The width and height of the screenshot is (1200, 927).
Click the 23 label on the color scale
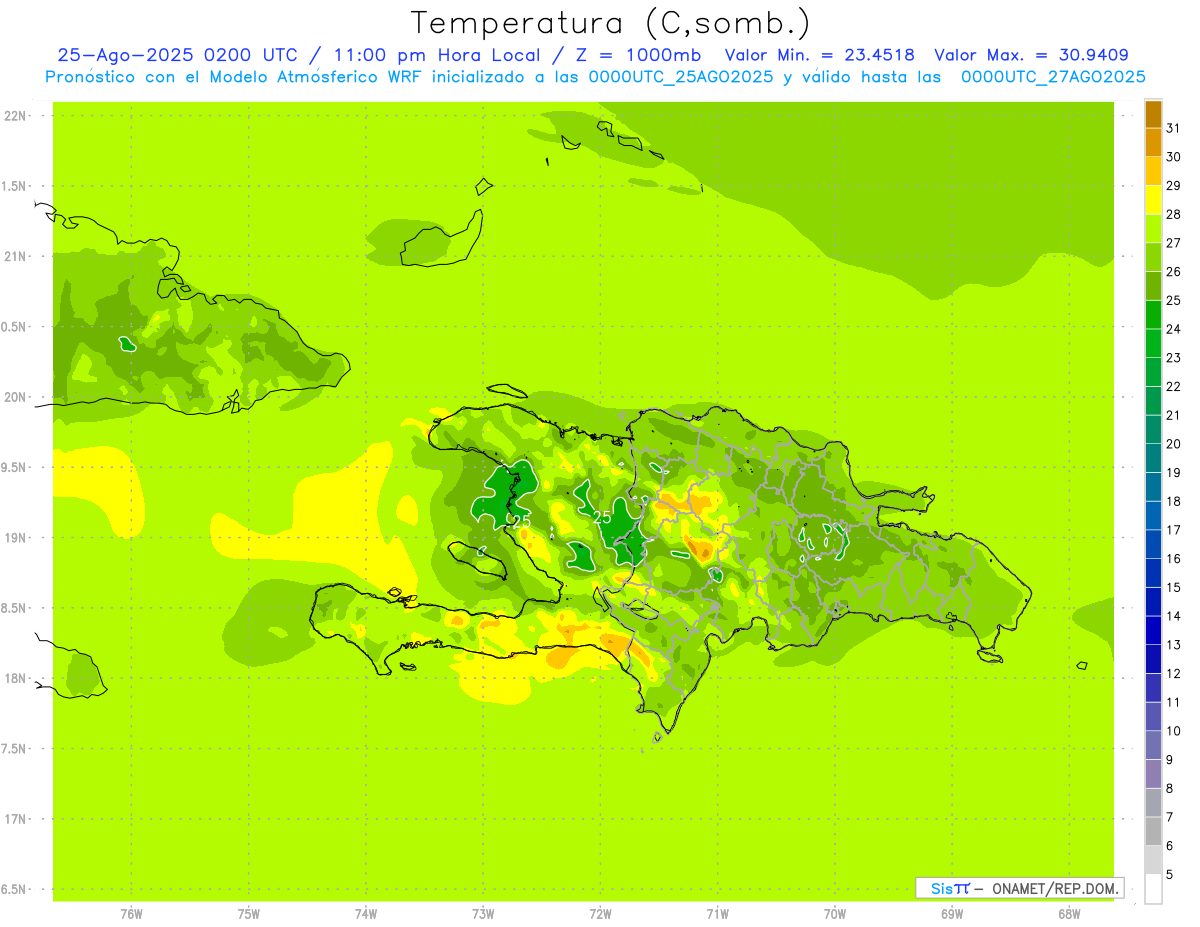coord(1173,357)
